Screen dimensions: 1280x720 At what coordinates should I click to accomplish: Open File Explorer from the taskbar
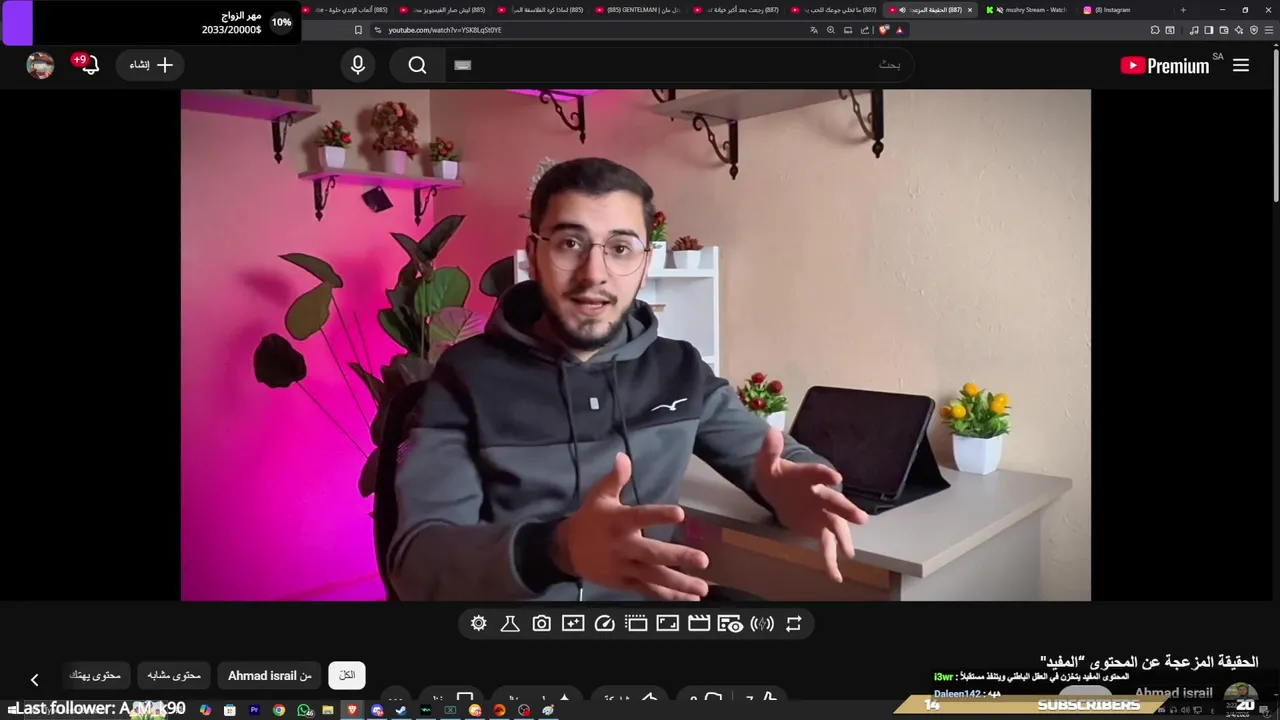(328, 710)
